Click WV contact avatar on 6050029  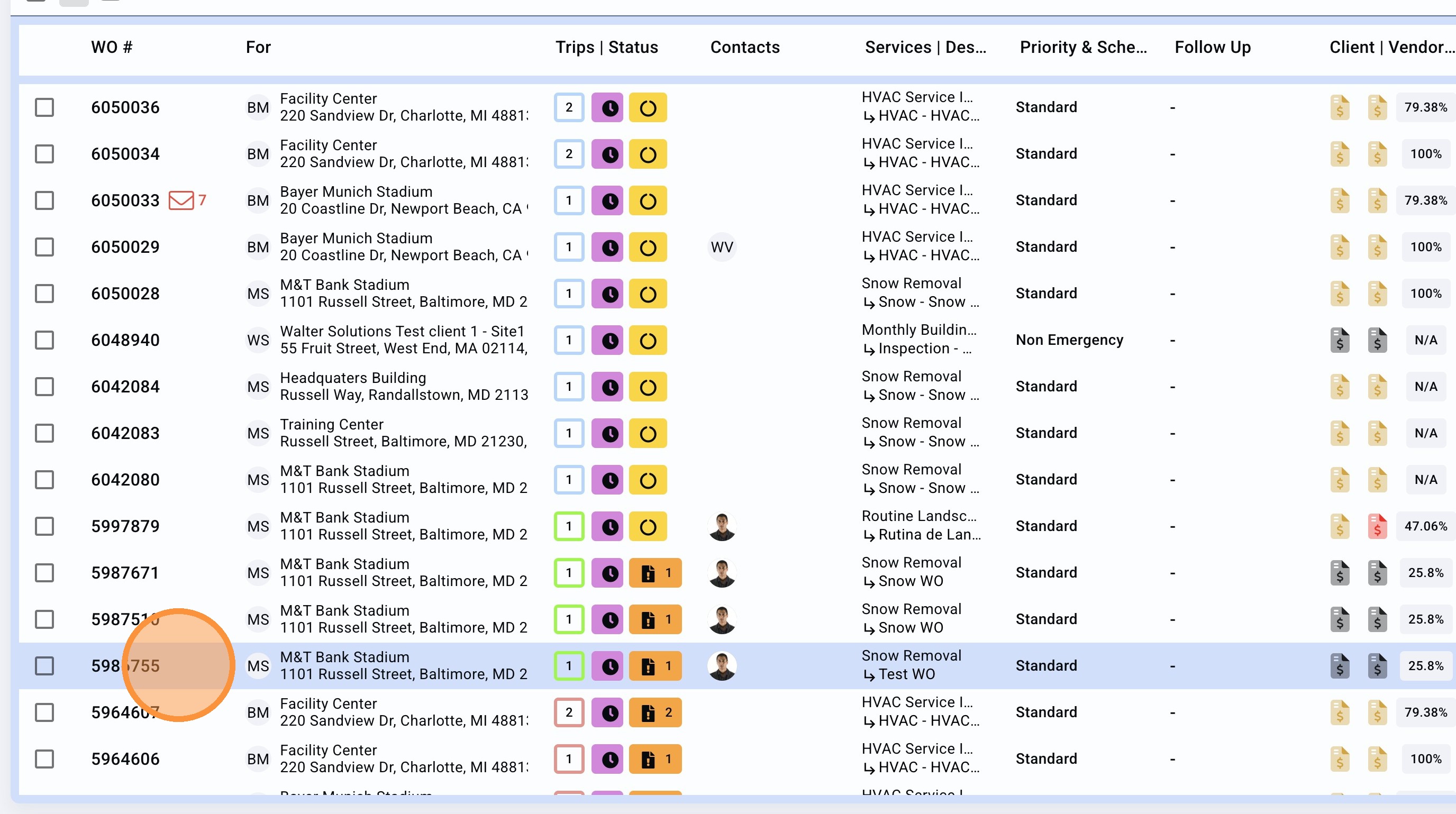(722, 248)
